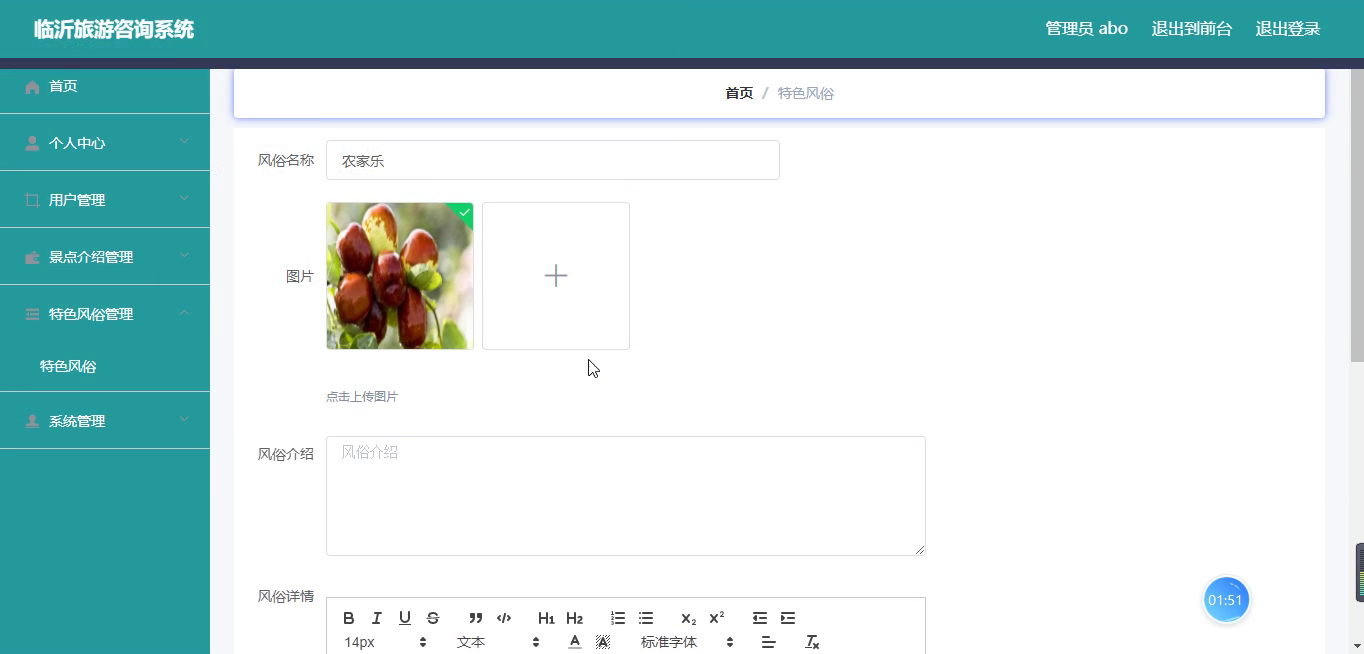Toggle strikethrough formatting in the editor

pyautogui.click(x=433, y=618)
